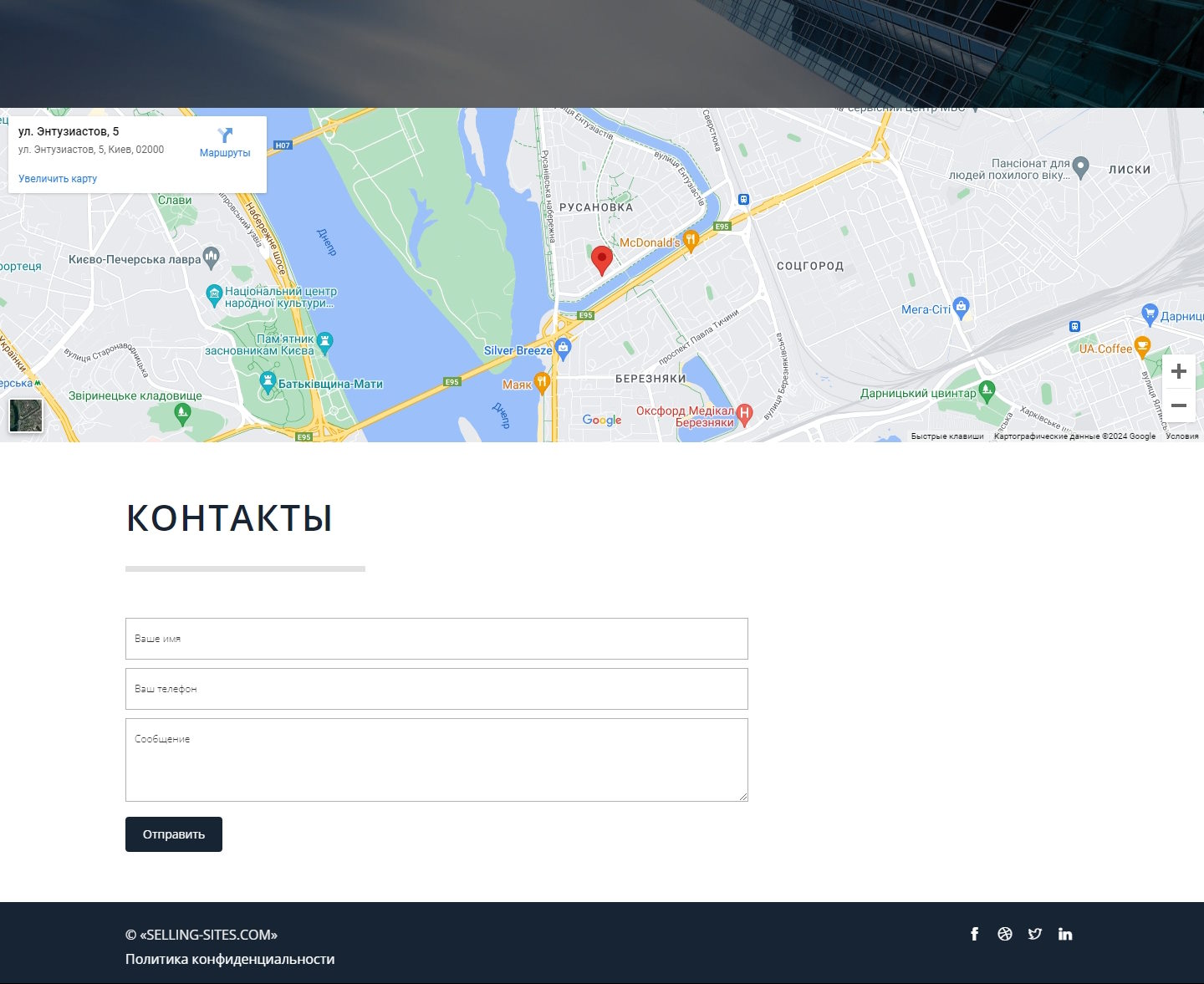Open Политика конфиденциальности link
This screenshot has height=984, width=1204.
click(230, 959)
